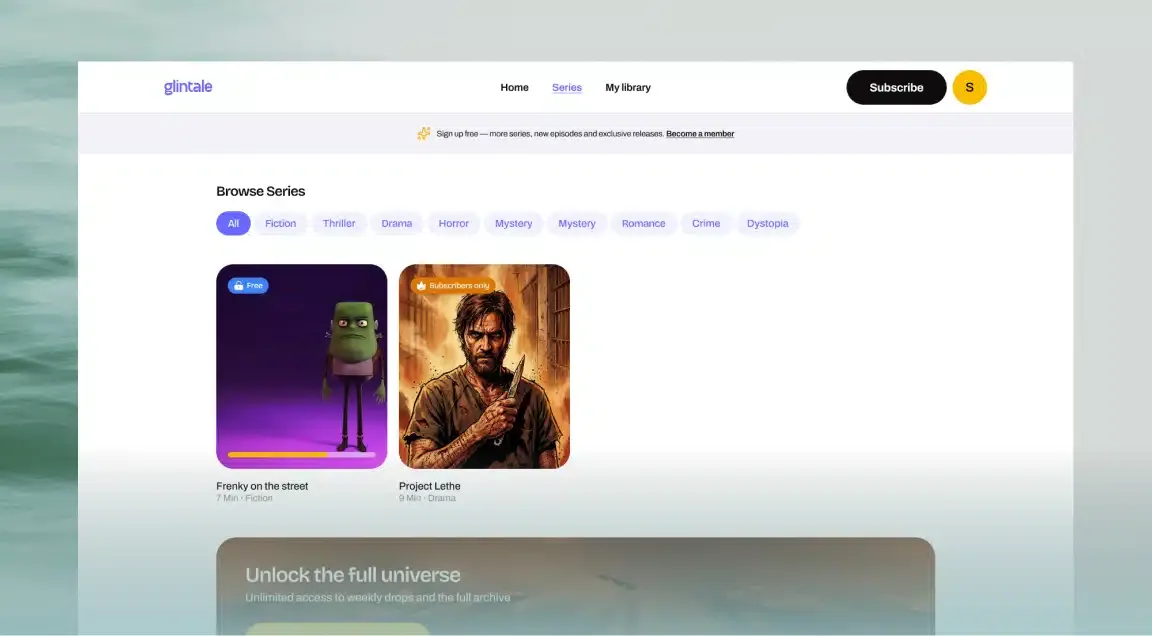1152x636 pixels.
Task: Click the crown icon on Subscribers only badge
Action: click(x=421, y=286)
